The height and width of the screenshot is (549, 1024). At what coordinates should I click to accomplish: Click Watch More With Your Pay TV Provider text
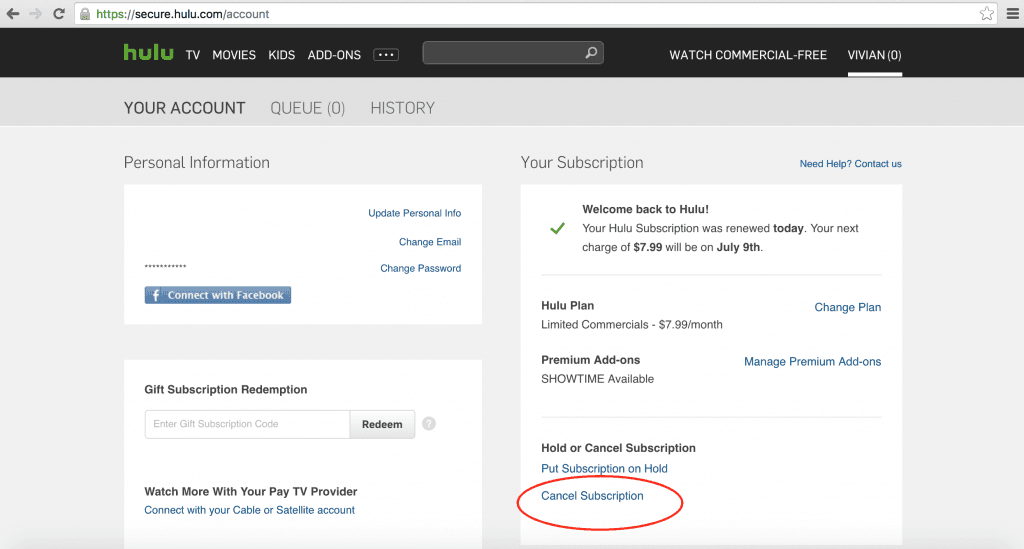click(x=251, y=492)
